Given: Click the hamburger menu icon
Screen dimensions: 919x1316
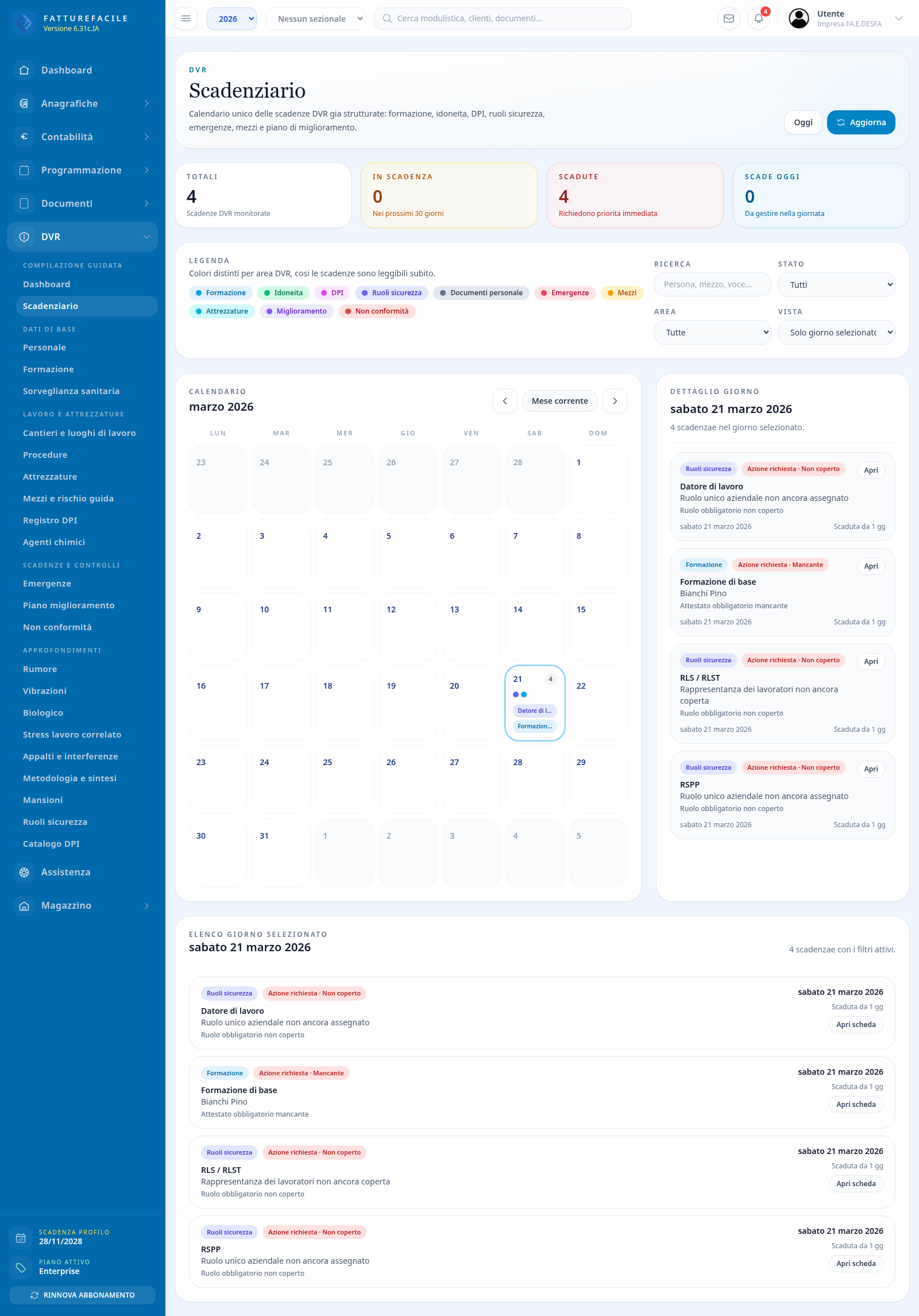Looking at the screenshot, I should pos(186,18).
